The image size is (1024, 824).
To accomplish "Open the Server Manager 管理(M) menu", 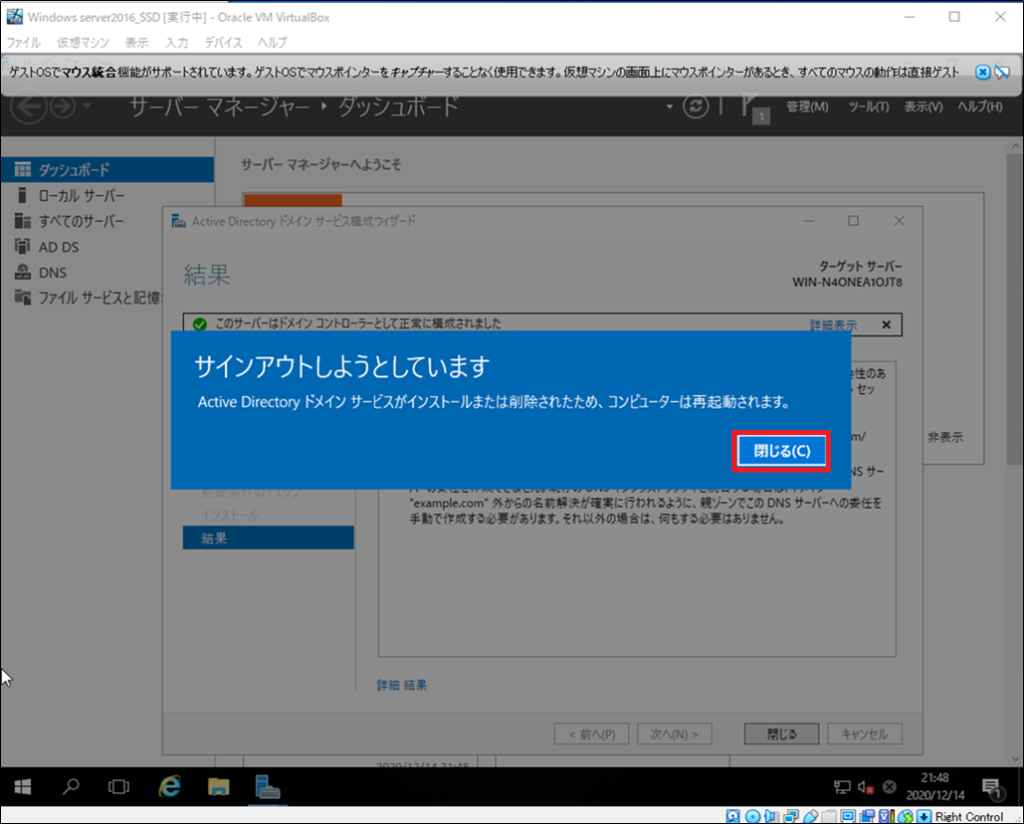I will tap(807, 106).
